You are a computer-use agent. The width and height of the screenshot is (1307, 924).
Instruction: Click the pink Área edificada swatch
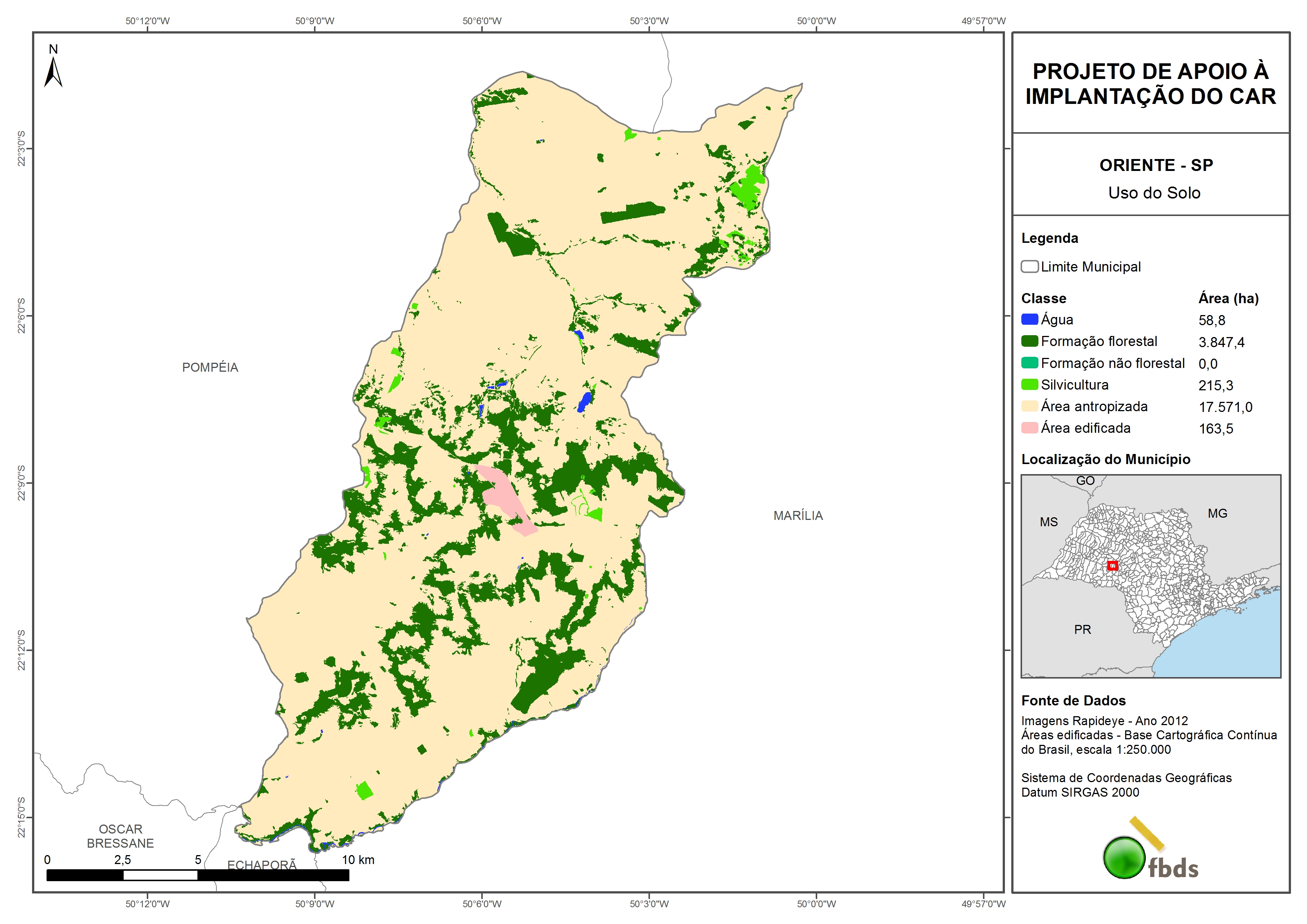click(1029, 428)
